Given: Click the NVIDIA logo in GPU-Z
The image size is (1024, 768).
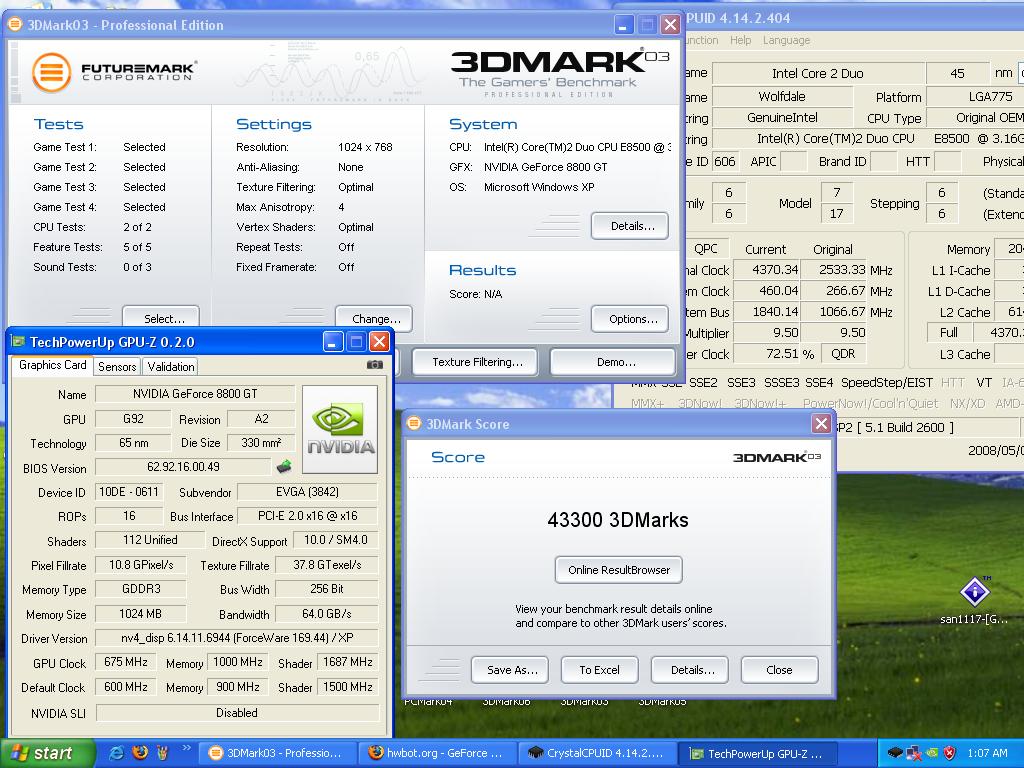Looking at the screenshot, I should [x=340, y=429].
